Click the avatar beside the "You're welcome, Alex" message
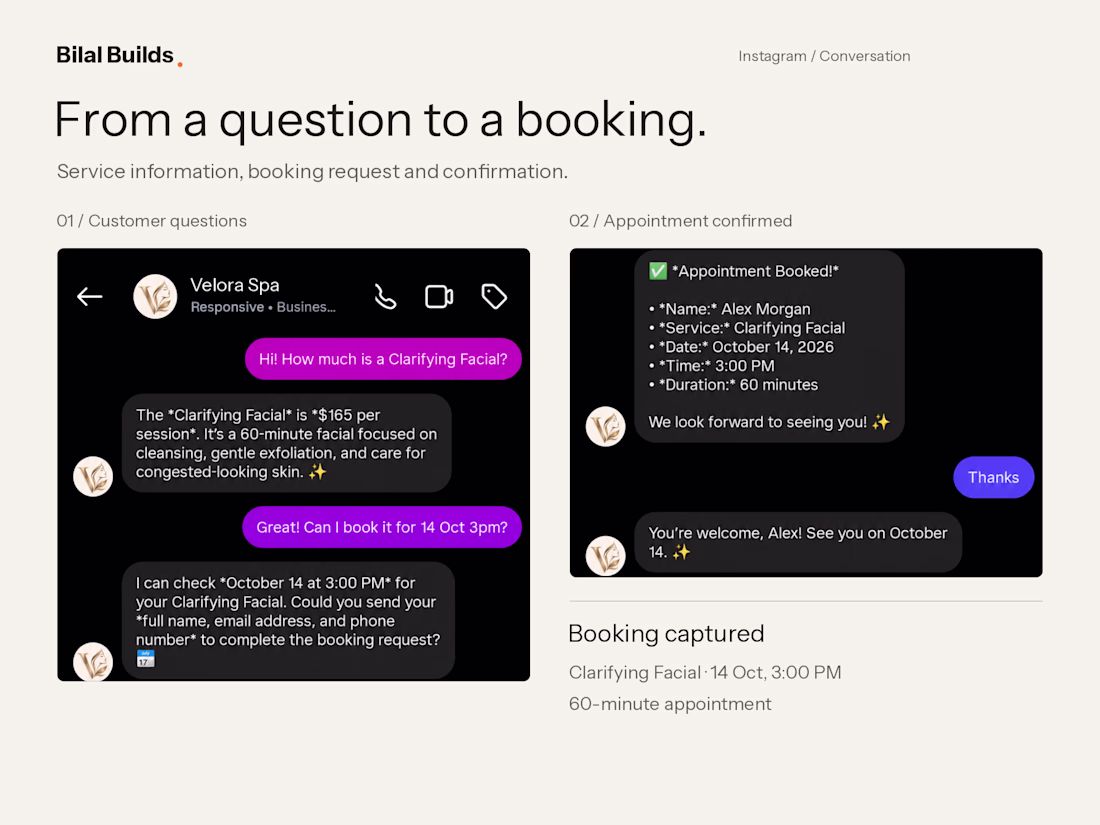The height and width of the screenshot is (825, 1100). pyautogui.click(x=605, y=556)
